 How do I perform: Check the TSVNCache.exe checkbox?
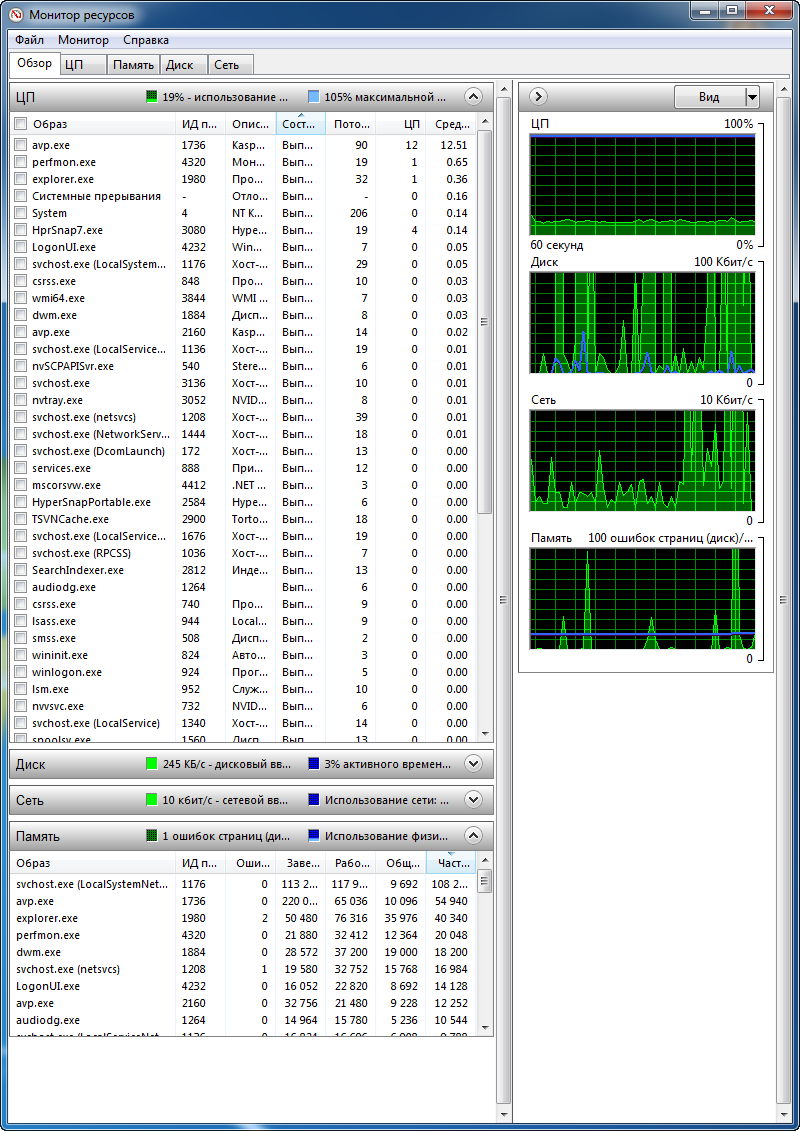click(x=21, y=519)
